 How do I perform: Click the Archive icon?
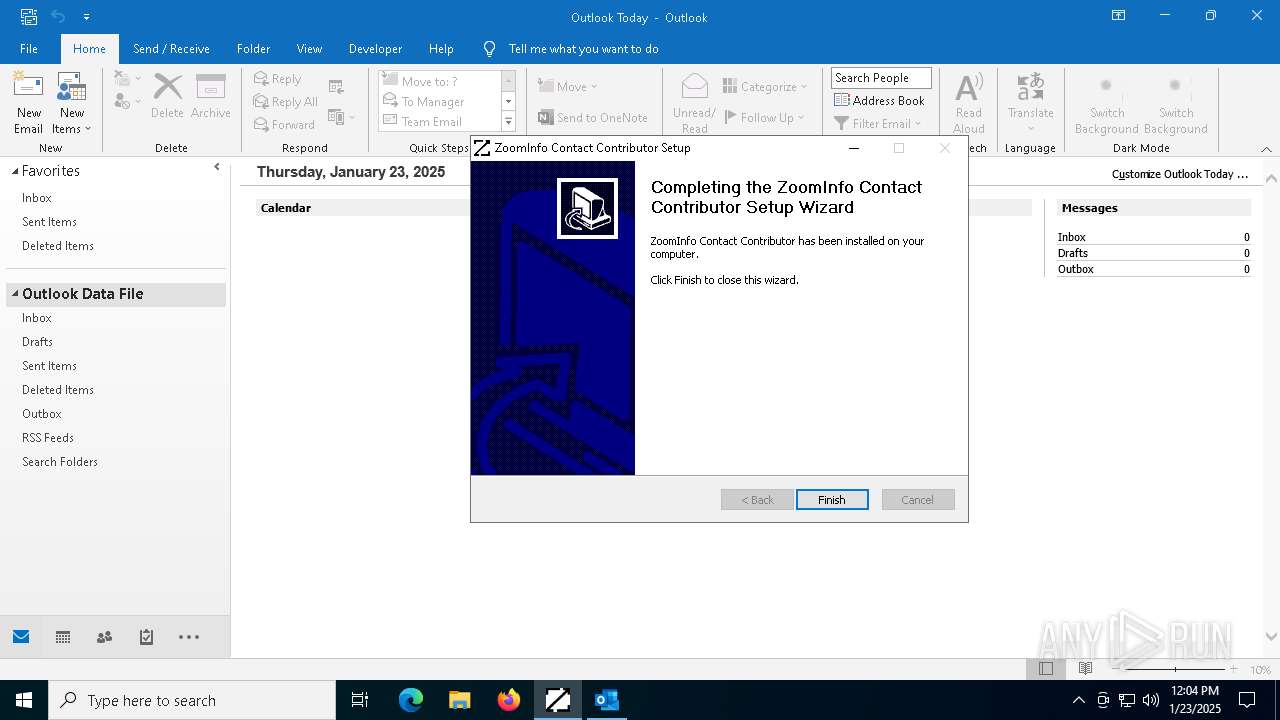click(210, 97)
